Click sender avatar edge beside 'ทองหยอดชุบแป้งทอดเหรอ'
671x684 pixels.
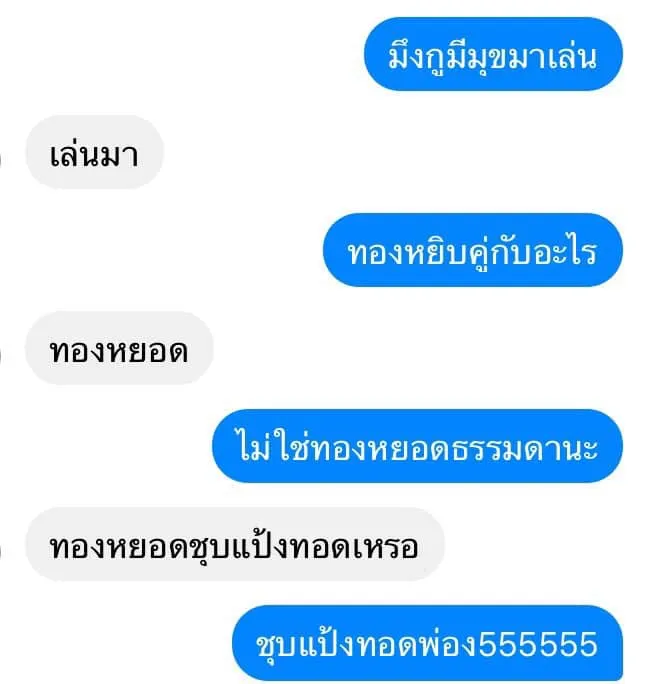point(1,552)
